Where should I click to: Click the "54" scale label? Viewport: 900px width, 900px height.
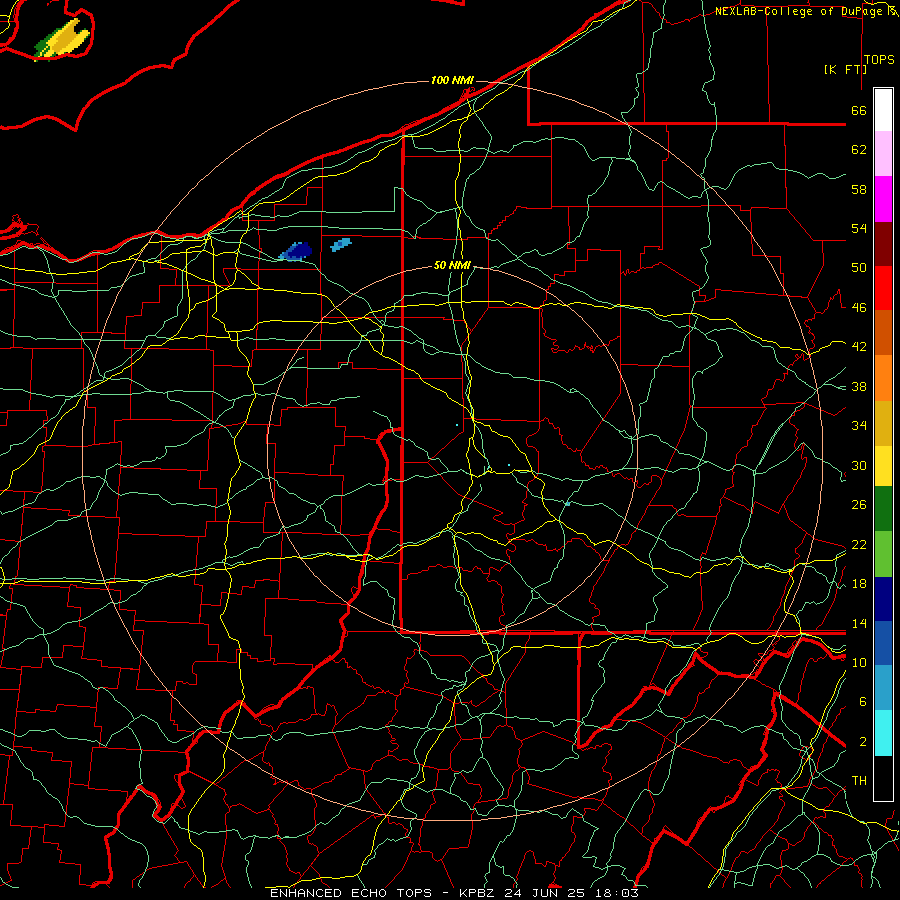(859, 228)
